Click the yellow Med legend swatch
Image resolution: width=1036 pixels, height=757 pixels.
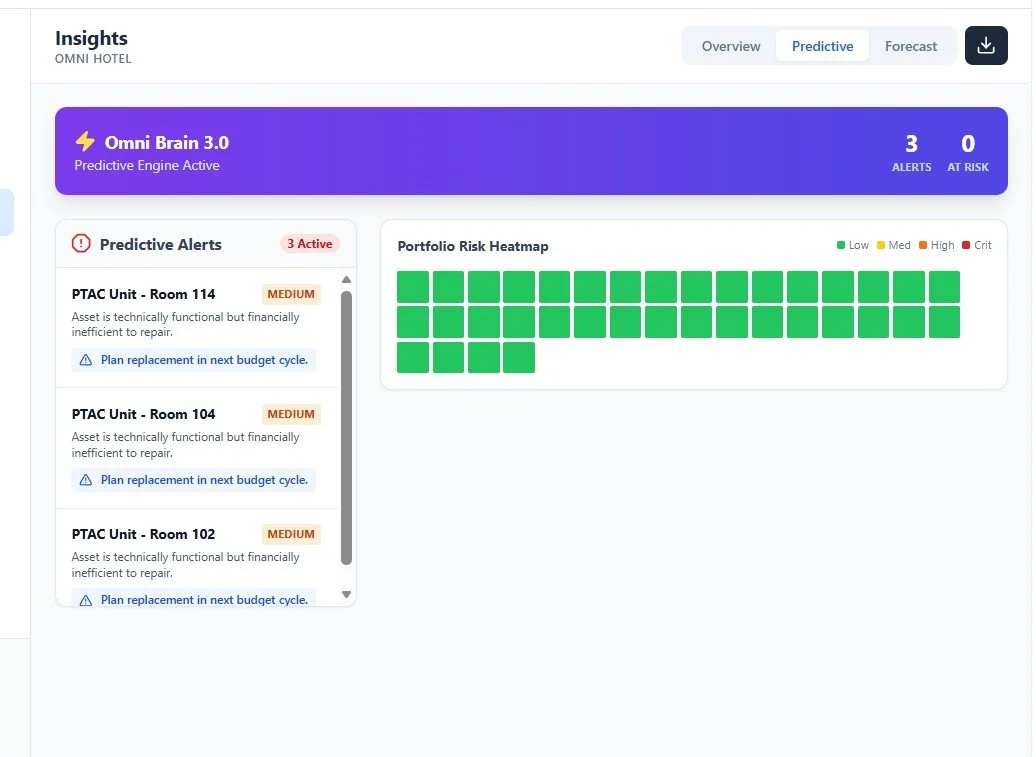881,245
